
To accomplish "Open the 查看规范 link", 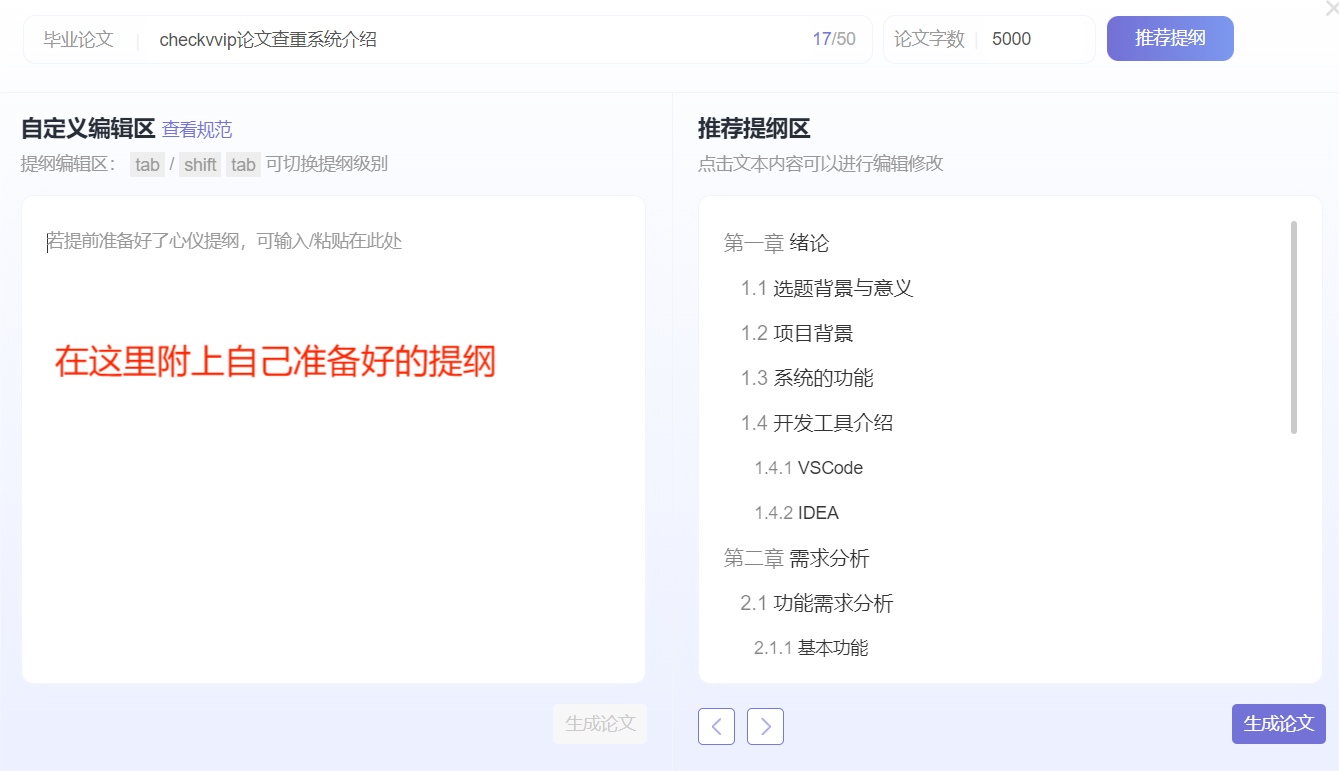I will [197, 129].
